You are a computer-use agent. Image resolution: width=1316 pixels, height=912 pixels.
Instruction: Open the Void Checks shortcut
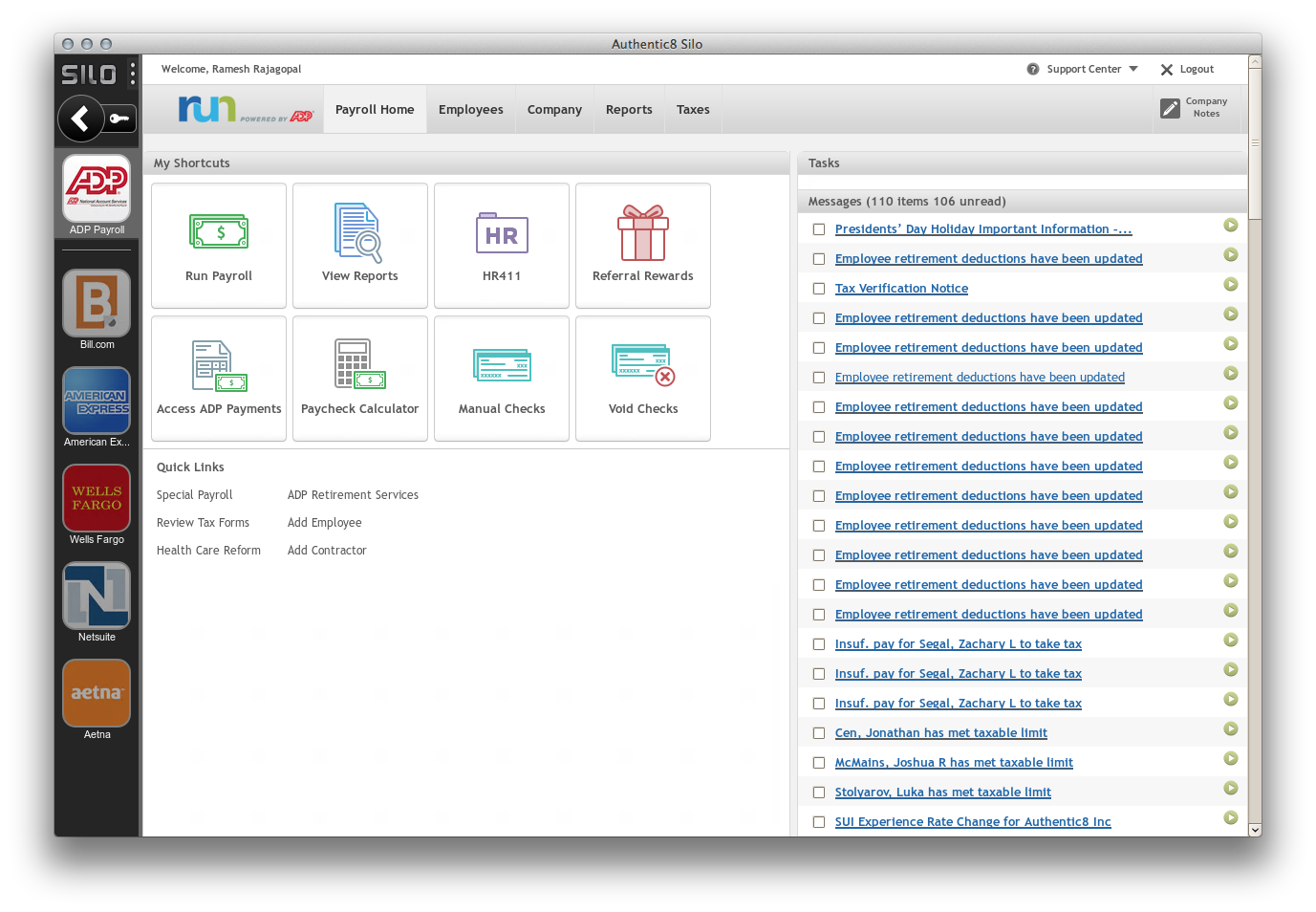pyautogui.click(x=643, y=379)
